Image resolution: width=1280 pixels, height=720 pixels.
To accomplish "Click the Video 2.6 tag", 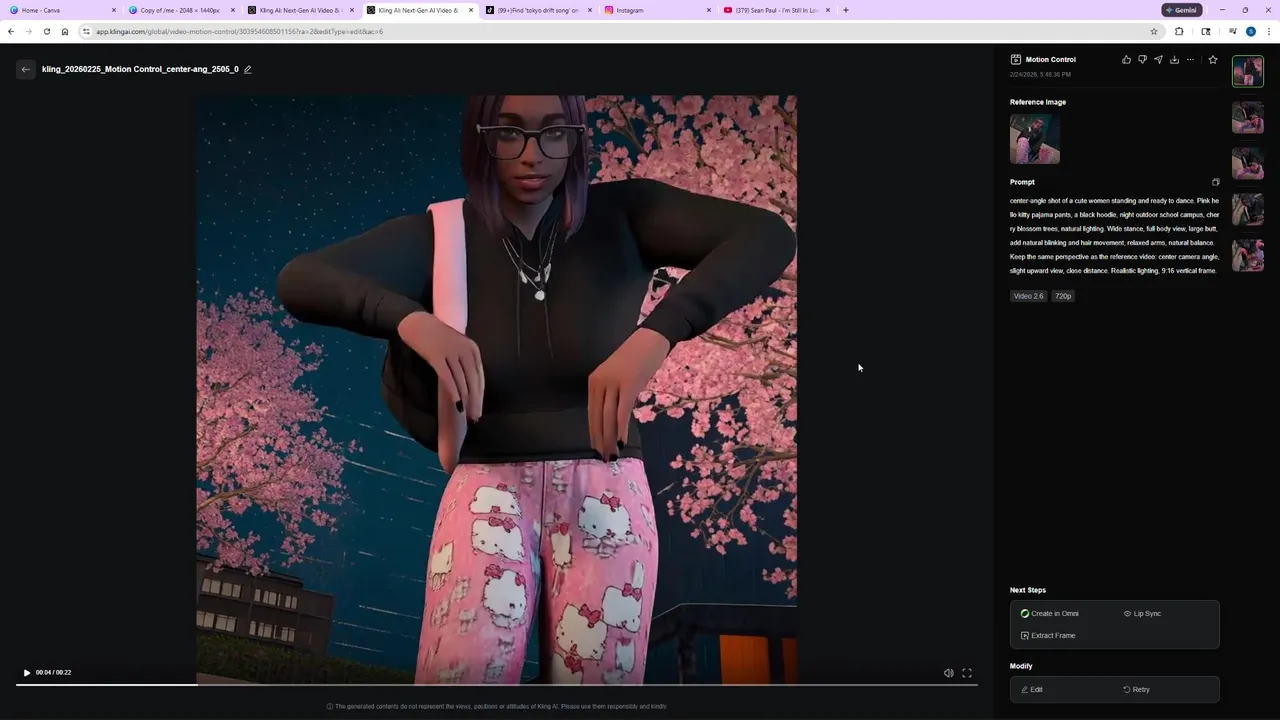I will tap(1028, 296).
